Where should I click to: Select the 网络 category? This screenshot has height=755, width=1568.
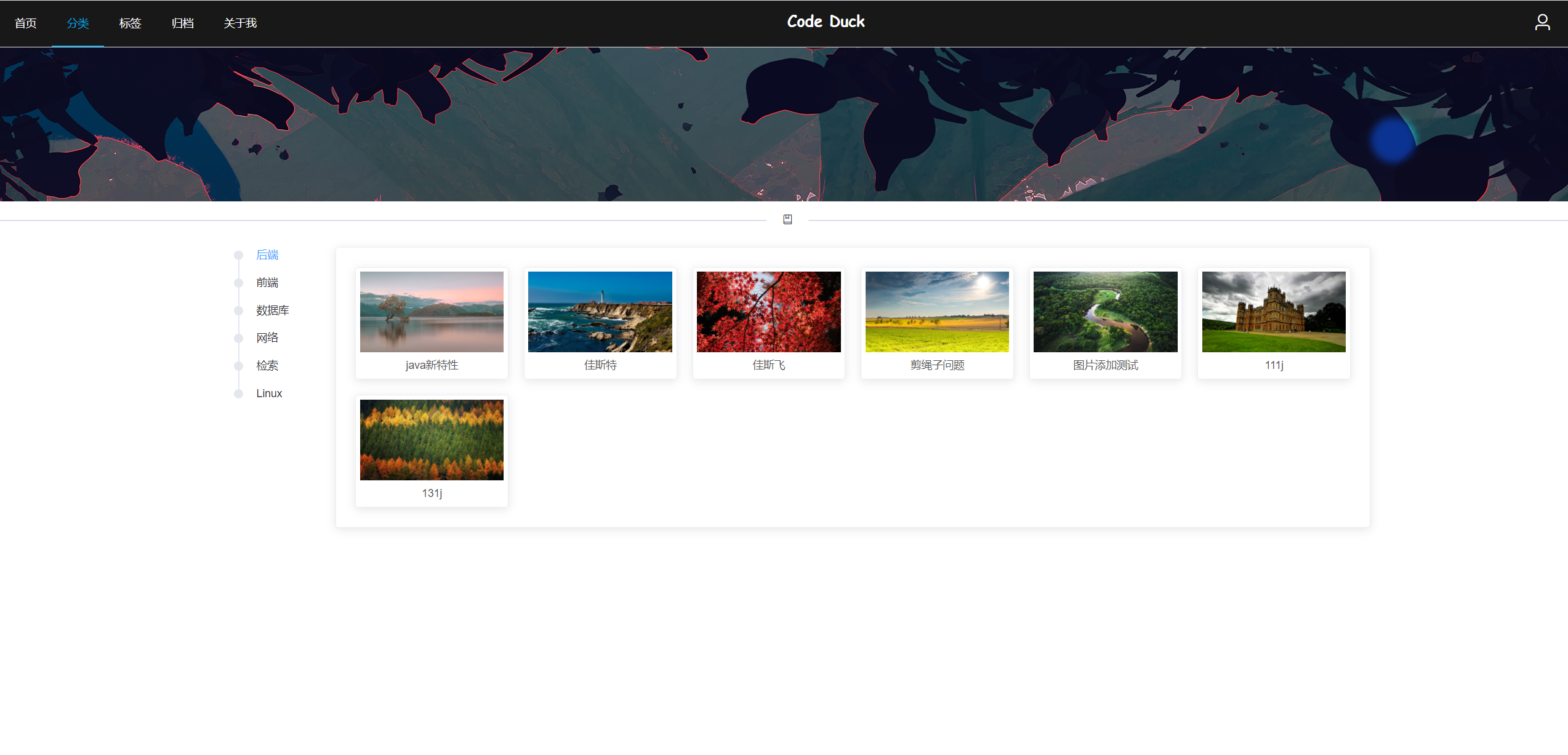click(x=267, y=337)
